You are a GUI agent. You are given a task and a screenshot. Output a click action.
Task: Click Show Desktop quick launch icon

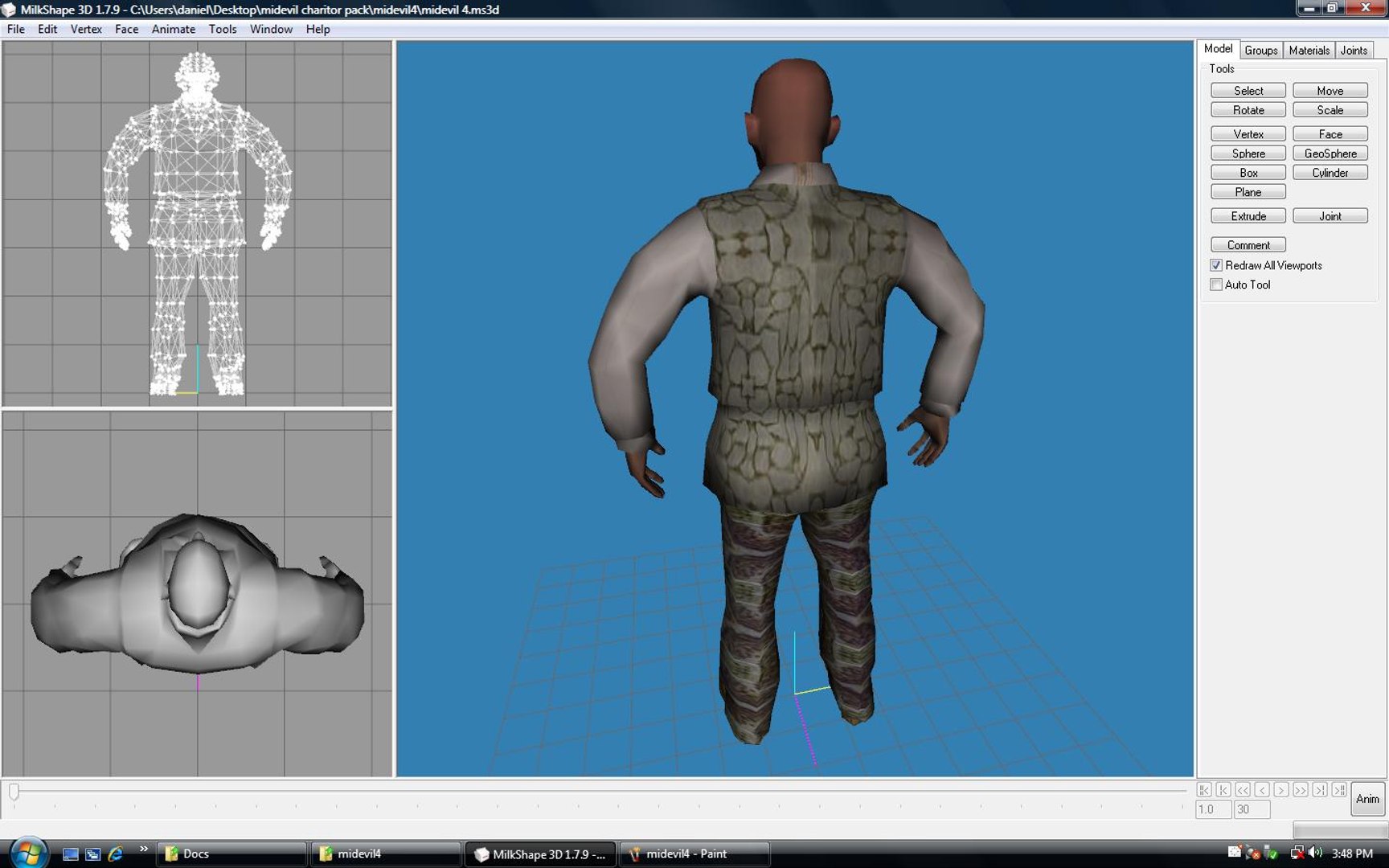(x=71, y=854)
